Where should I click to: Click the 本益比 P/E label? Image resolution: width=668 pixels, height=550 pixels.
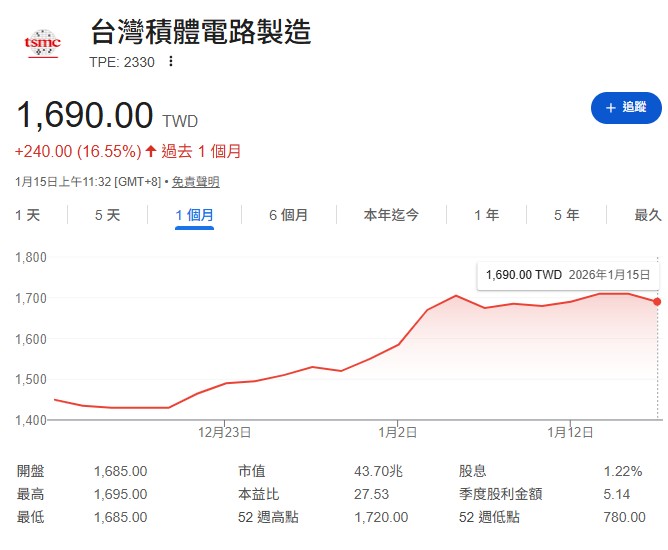259,494
